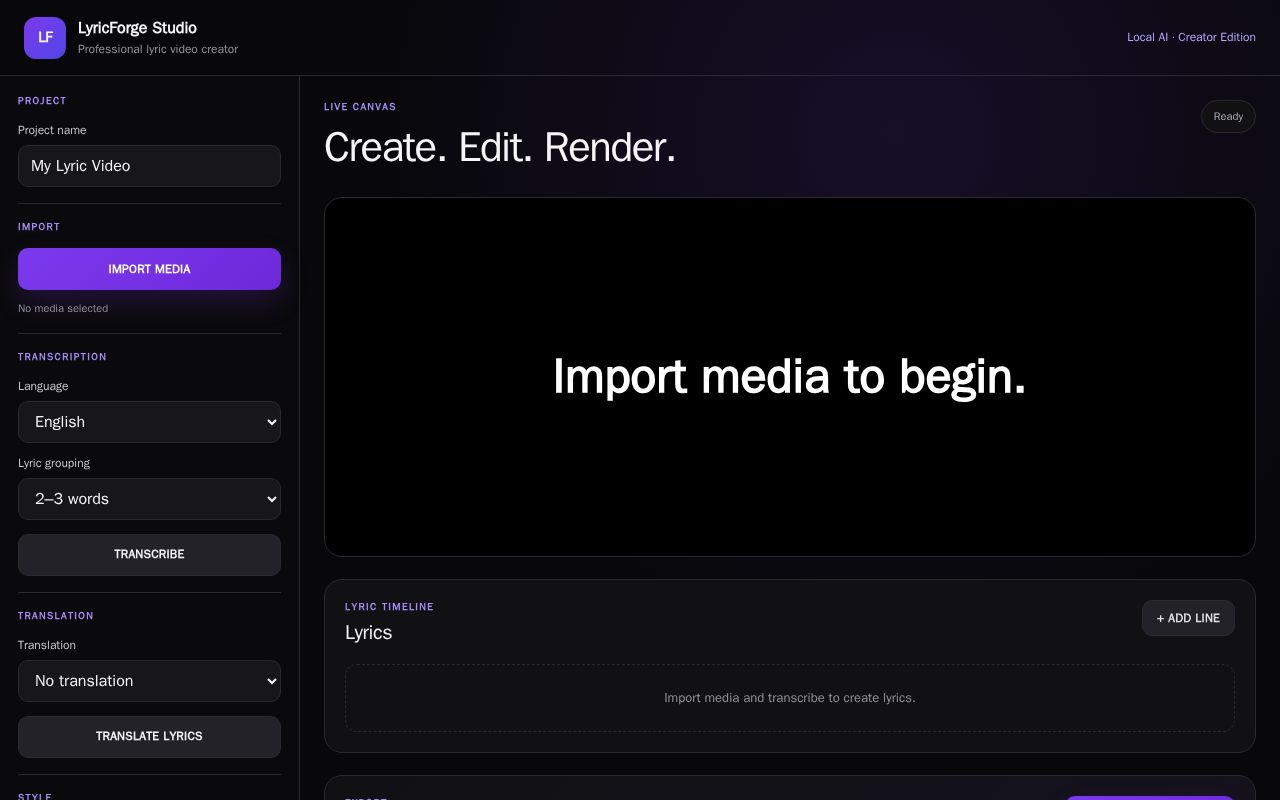
Task: Click the 'No media selected' status text
Action: 63,308
